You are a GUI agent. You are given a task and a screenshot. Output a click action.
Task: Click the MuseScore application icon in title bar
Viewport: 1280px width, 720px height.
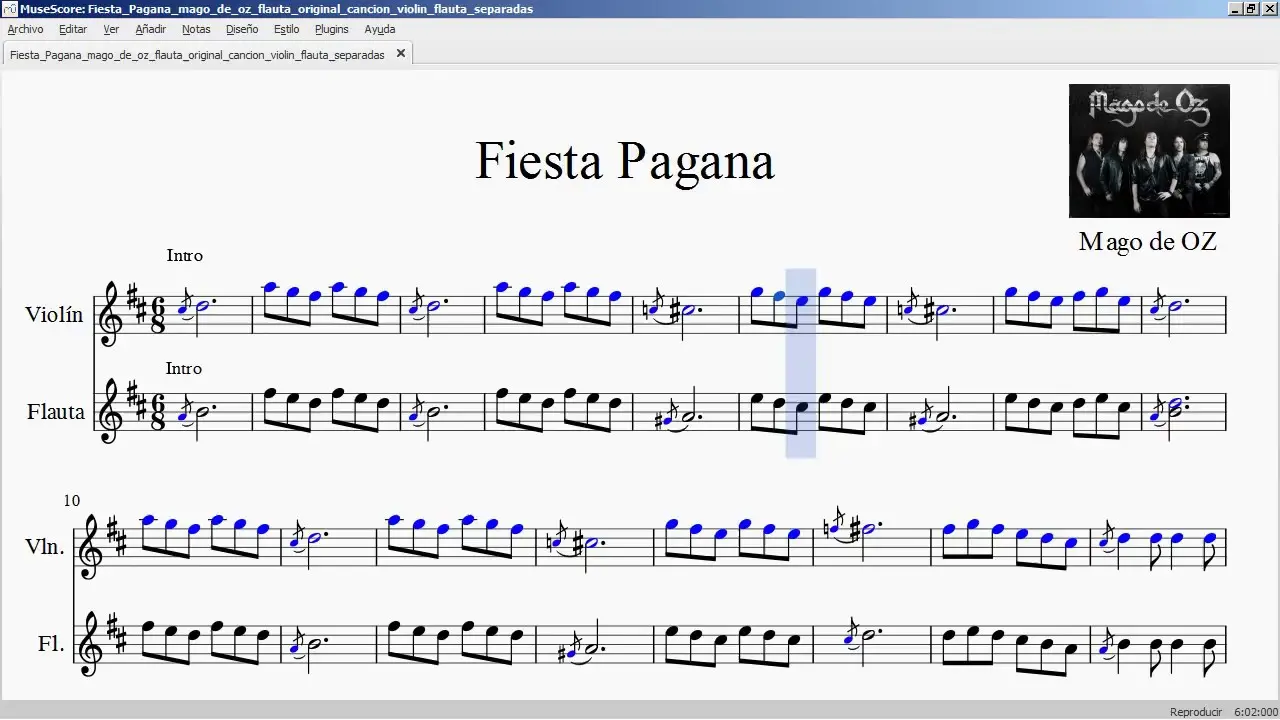coord(10,9)
